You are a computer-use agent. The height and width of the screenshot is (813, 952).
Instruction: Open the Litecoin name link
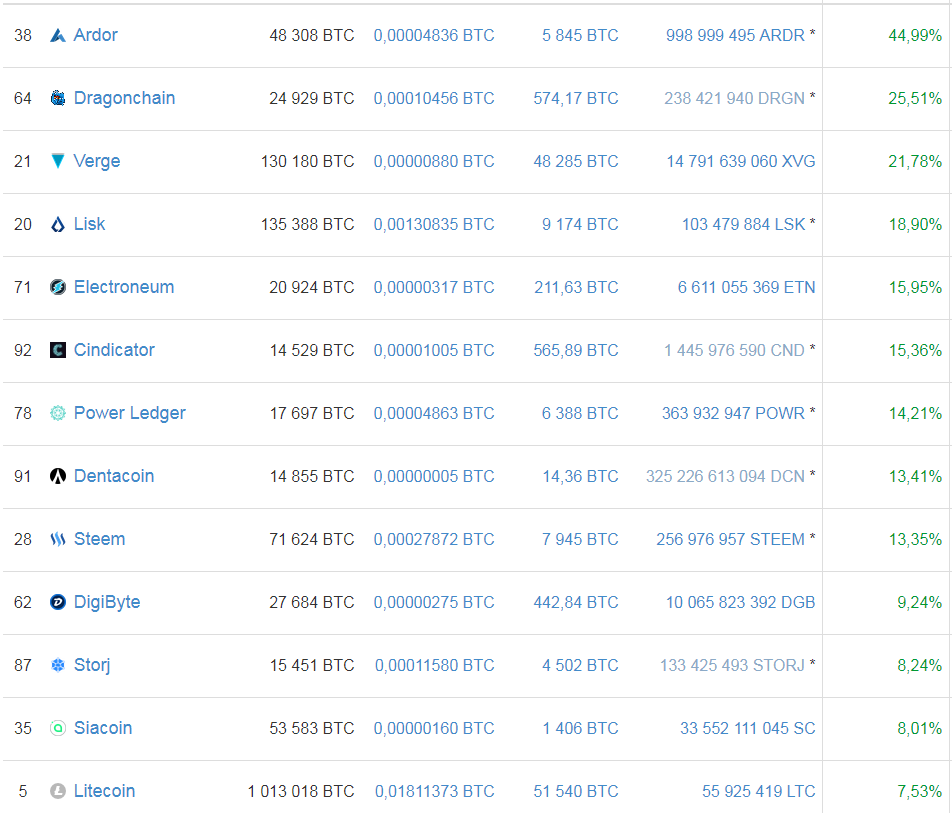pyautogui.click(x=104, y=791)
